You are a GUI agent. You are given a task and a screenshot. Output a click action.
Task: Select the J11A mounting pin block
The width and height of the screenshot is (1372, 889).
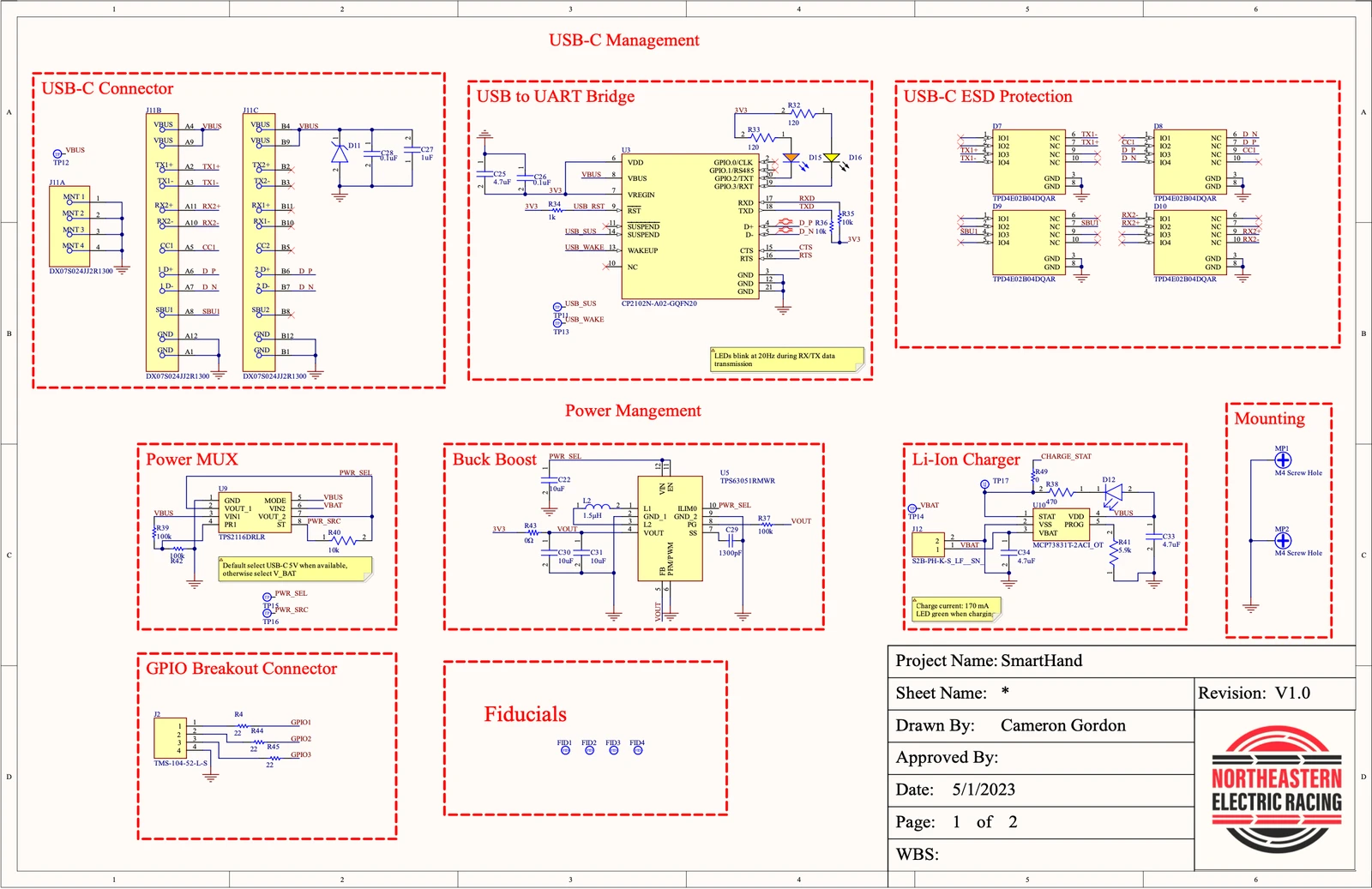pos(69,226)
